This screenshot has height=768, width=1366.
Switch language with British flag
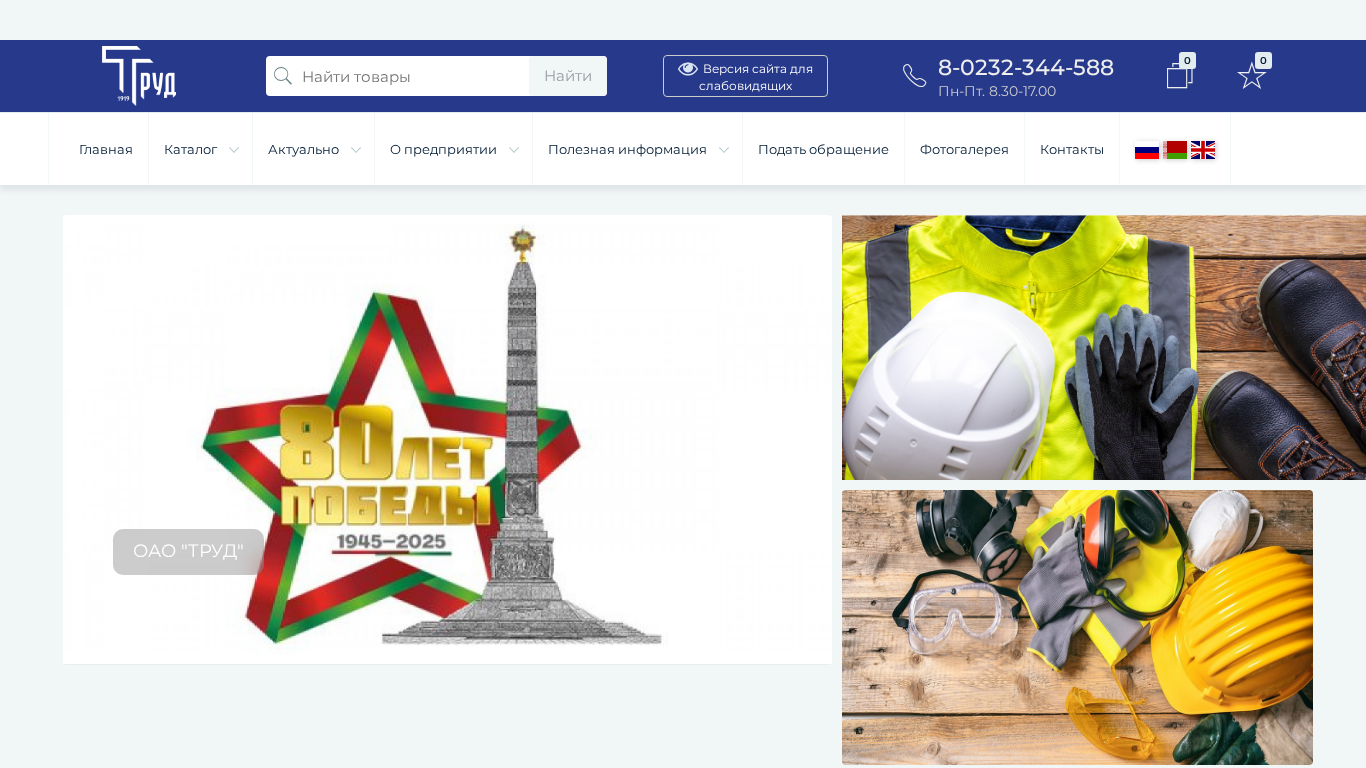point(1203,150)
